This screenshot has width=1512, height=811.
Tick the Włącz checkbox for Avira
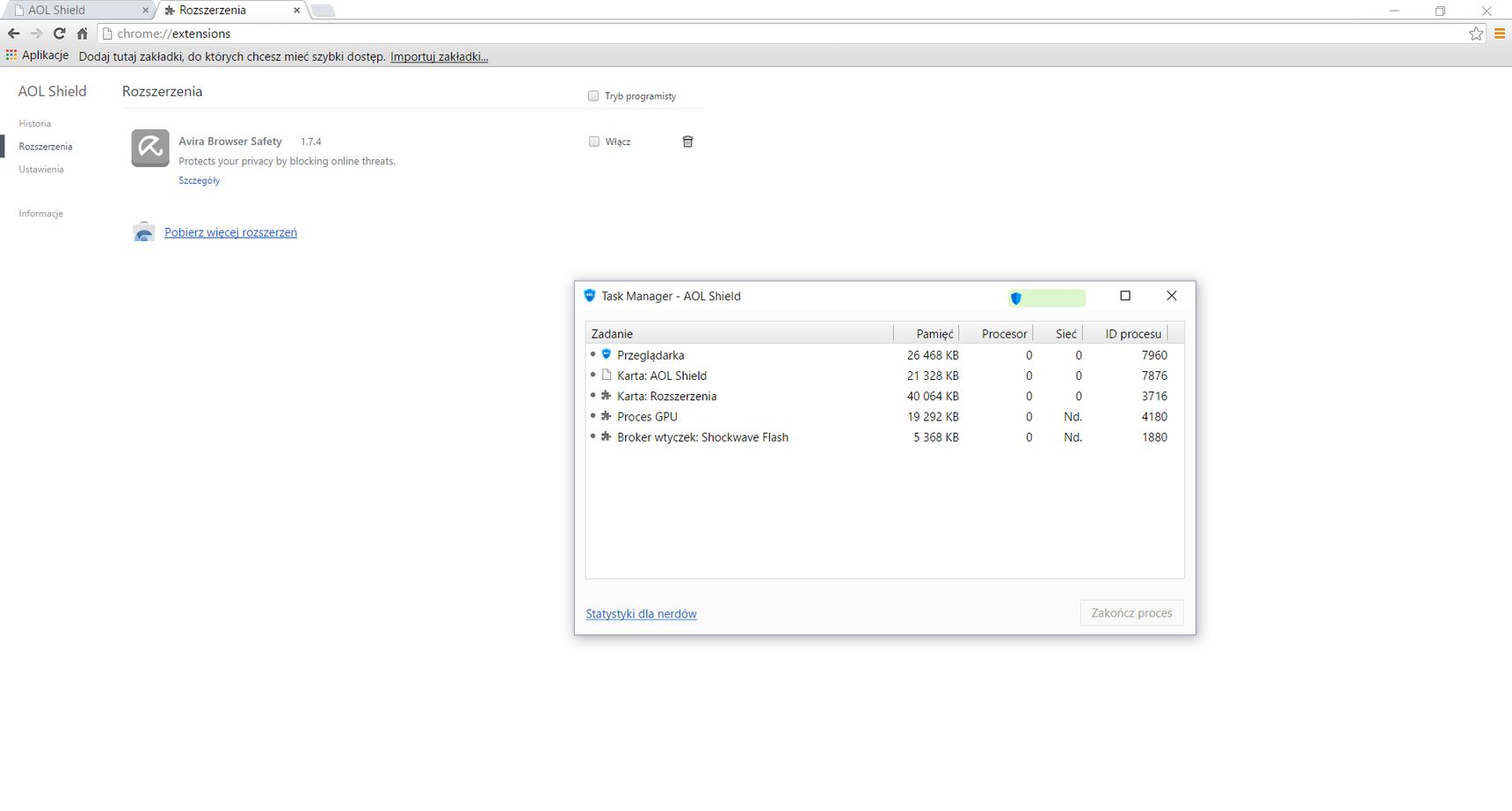point(593,142)
